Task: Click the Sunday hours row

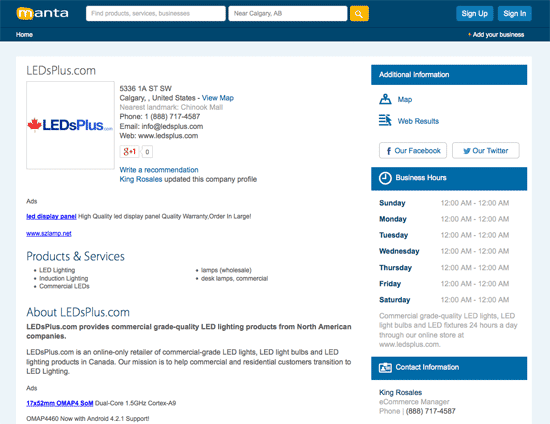Action: (x=444, y=203)
